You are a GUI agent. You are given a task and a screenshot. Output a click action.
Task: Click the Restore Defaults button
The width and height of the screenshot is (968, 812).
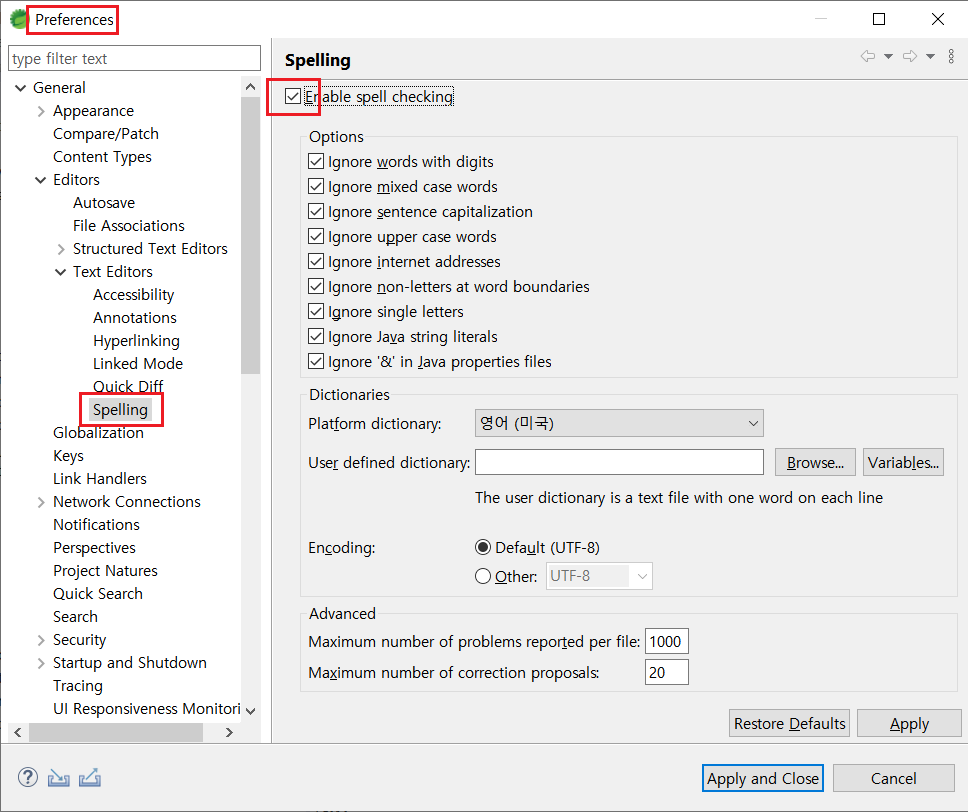coord(789,723)
